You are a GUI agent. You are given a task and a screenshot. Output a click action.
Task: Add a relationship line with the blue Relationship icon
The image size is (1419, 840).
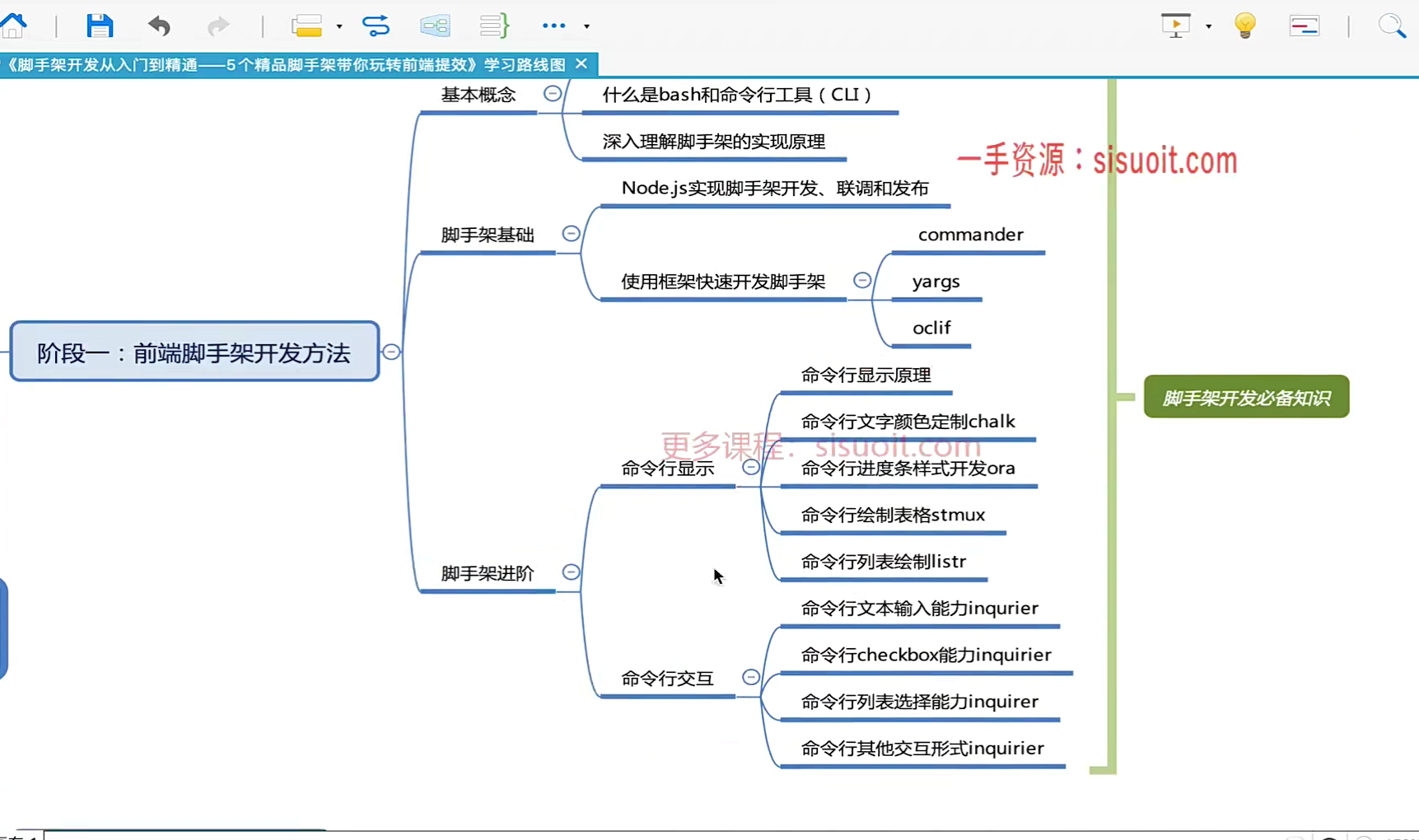[376, 26]
